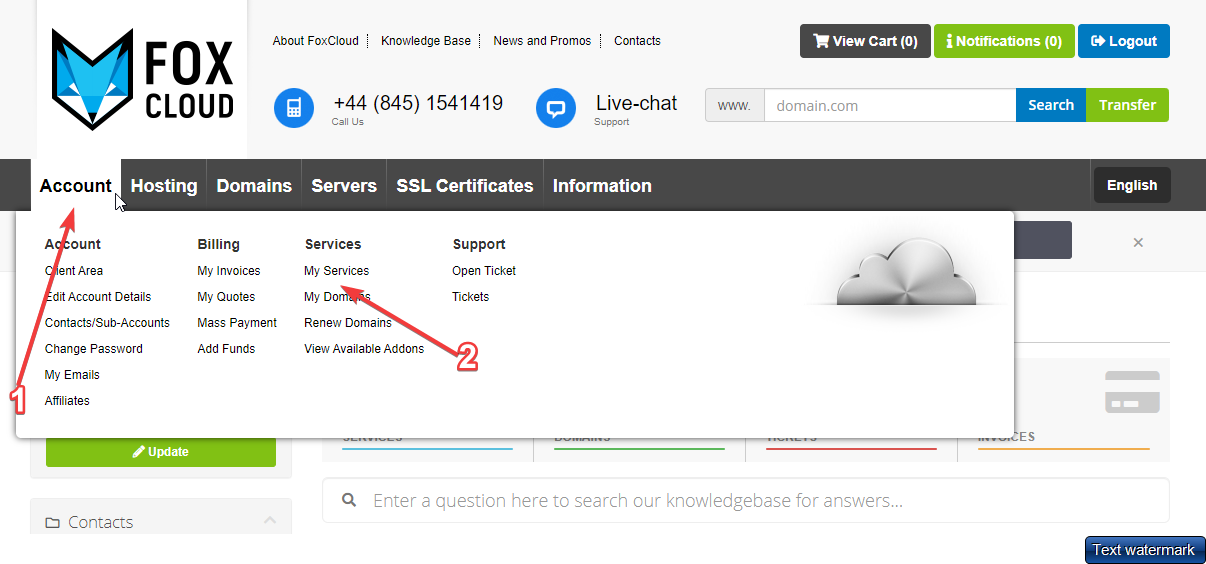This screenshot has width=1206, height=564.
Task: Select My Services in the dropdown
Action: pos(336,271)
